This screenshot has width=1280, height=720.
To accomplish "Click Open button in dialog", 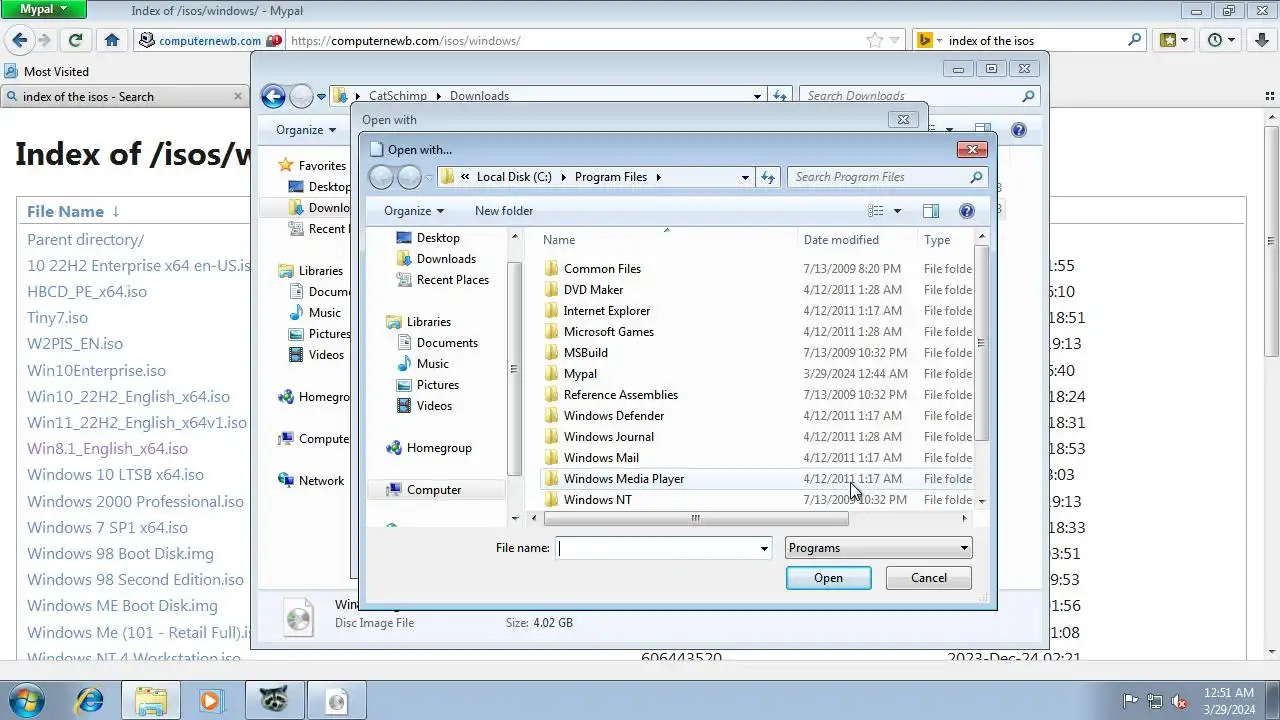I will pos(828,578).
